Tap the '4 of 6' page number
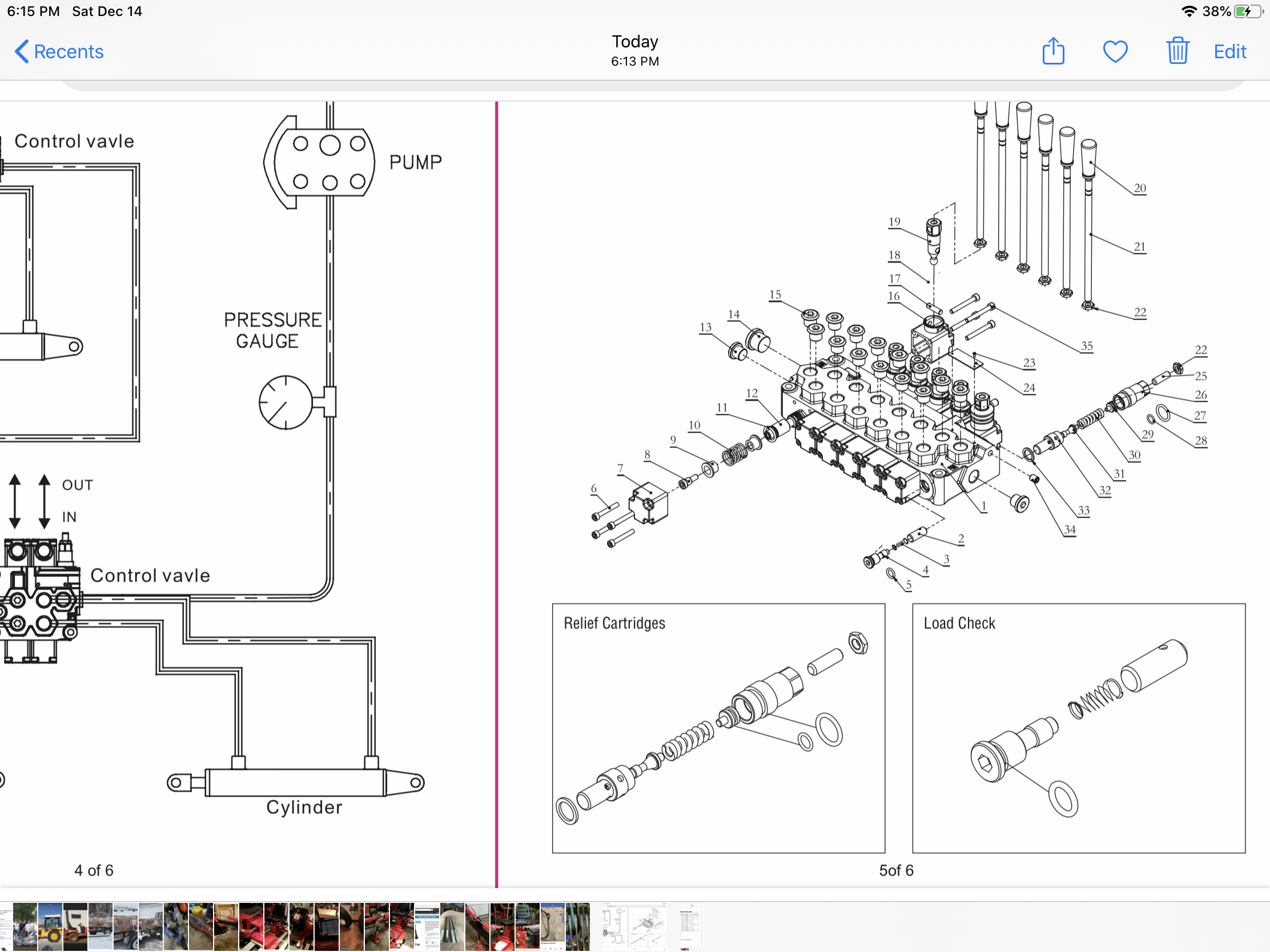The height and width of the screenshot is (952, 1270). [x=94, y=870]
